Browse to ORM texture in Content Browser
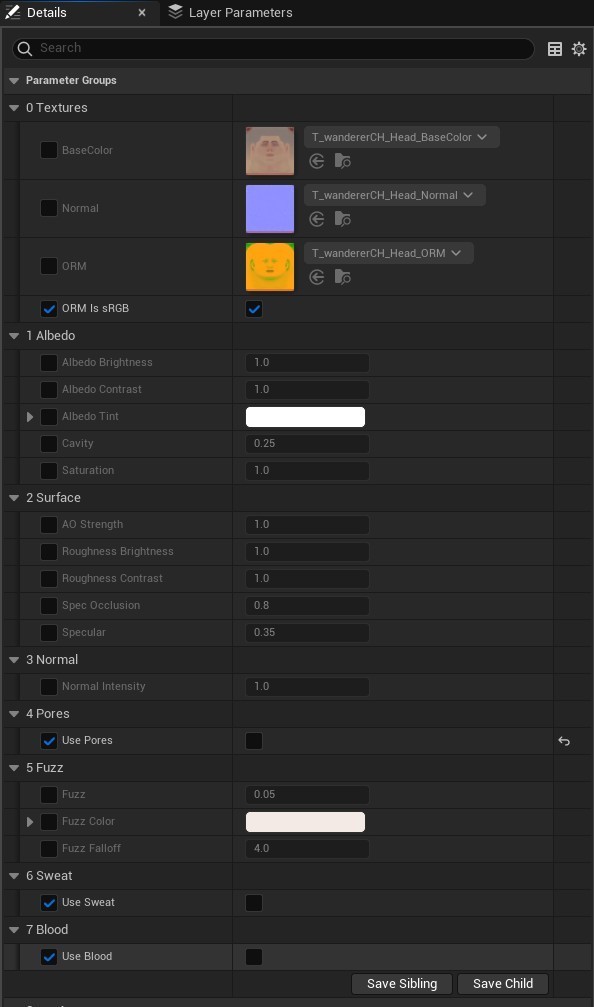 (342, 277)
